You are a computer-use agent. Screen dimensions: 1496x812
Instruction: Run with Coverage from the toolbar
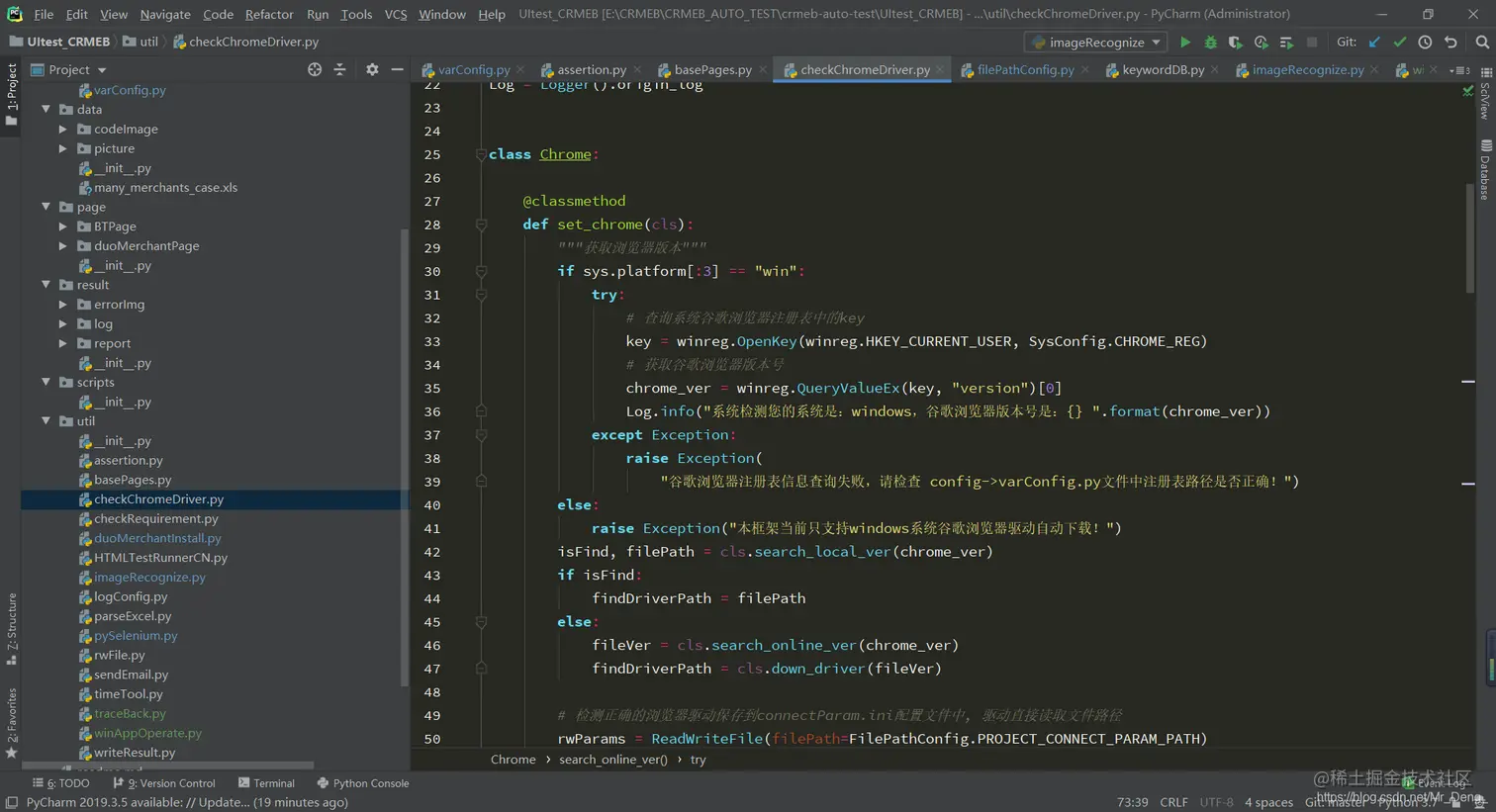coord(1235,43)
